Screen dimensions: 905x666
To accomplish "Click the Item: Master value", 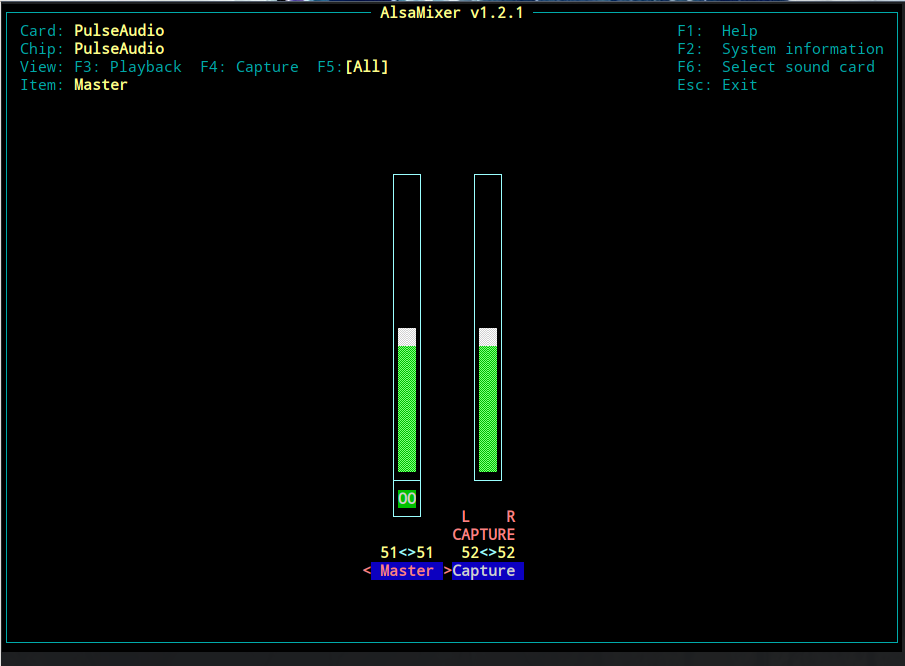I will 101,85.
